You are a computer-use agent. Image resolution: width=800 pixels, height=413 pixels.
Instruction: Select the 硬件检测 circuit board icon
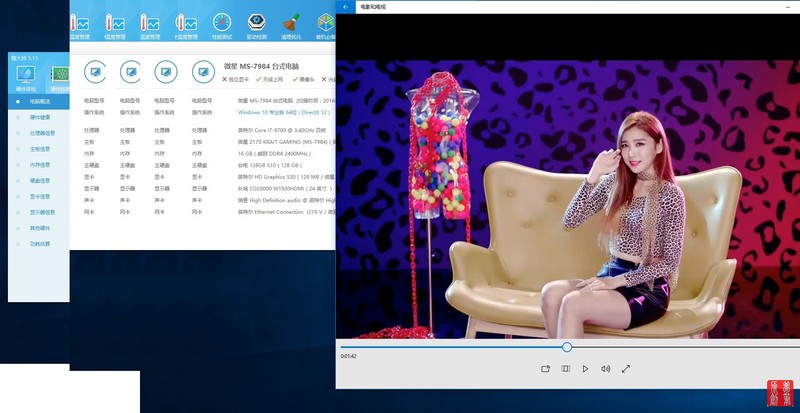60,78
